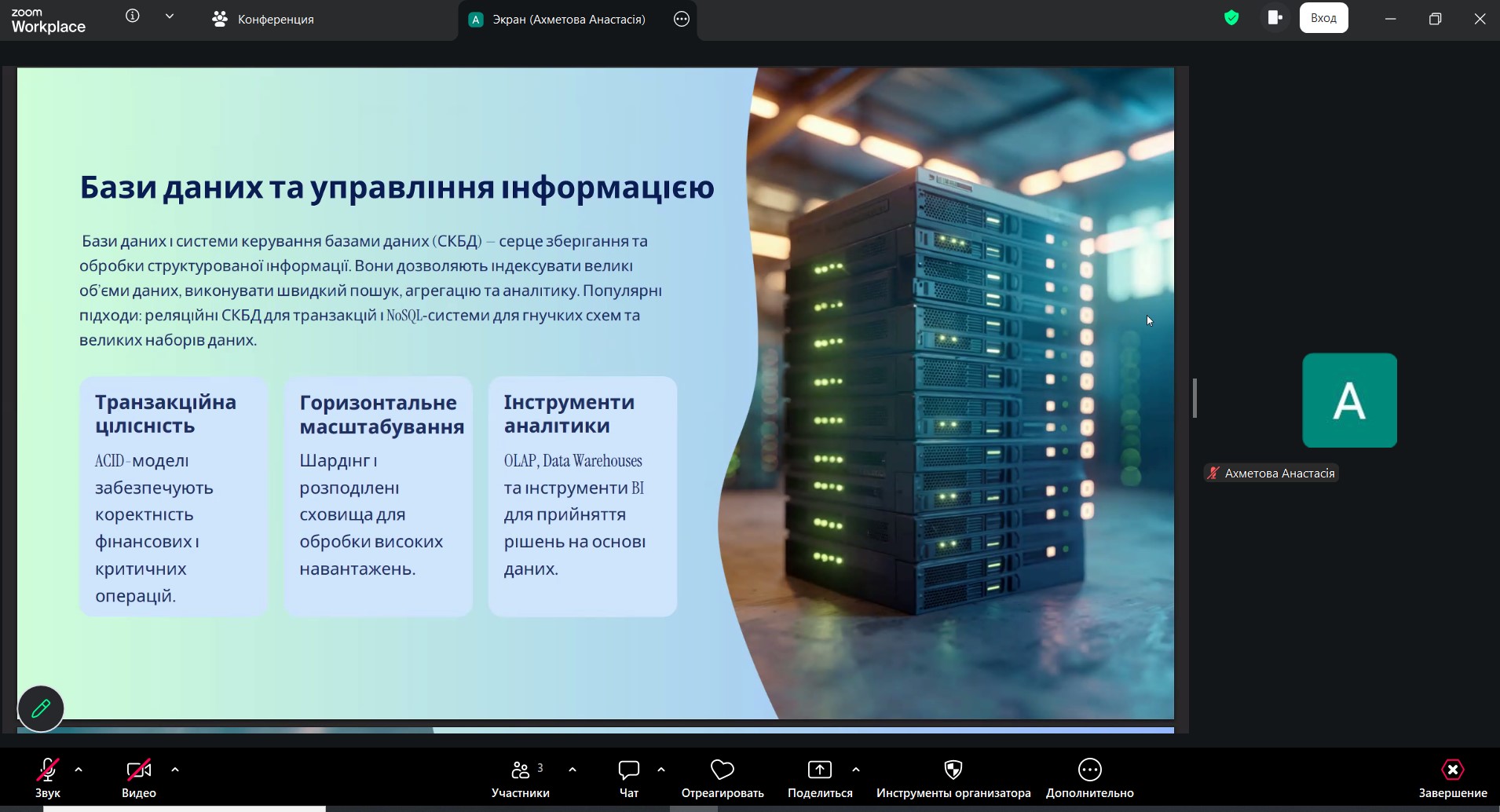Expand audio settings arrow next to Звук
The image size is (1500, 812).
(x=79, y=770)
